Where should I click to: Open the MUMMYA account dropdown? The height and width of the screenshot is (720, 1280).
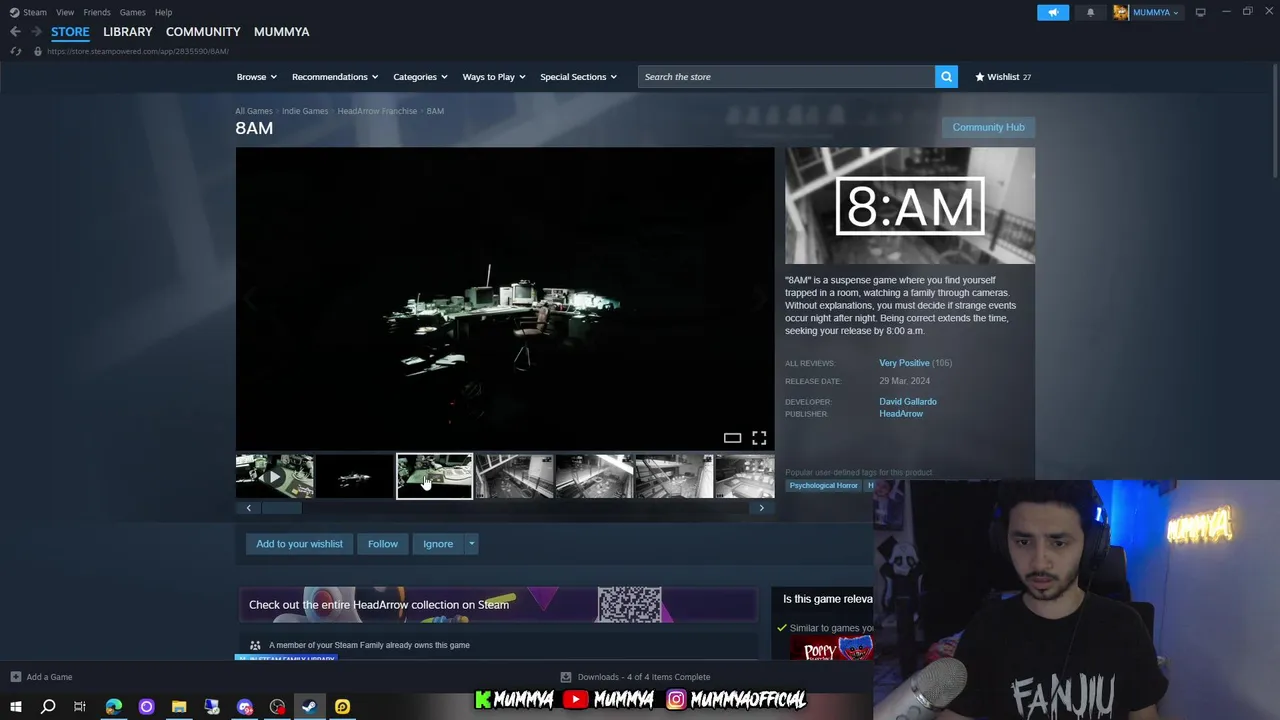[1156, 12]
